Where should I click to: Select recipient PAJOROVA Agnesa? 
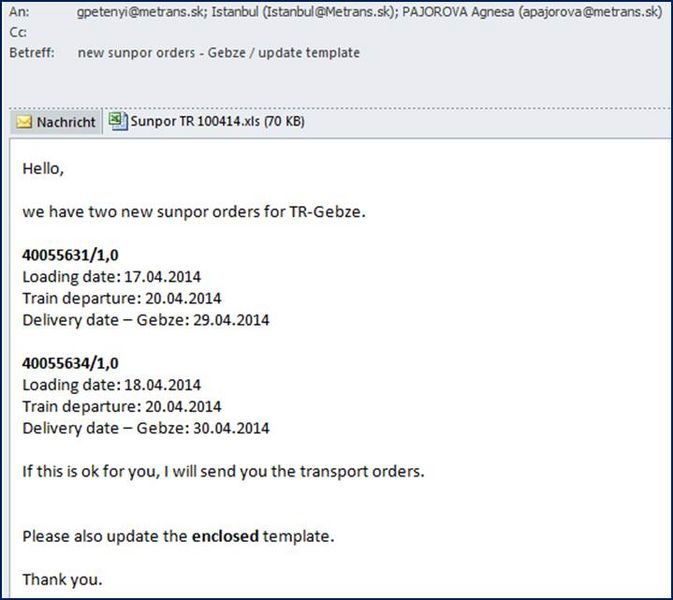click(532, 12)
